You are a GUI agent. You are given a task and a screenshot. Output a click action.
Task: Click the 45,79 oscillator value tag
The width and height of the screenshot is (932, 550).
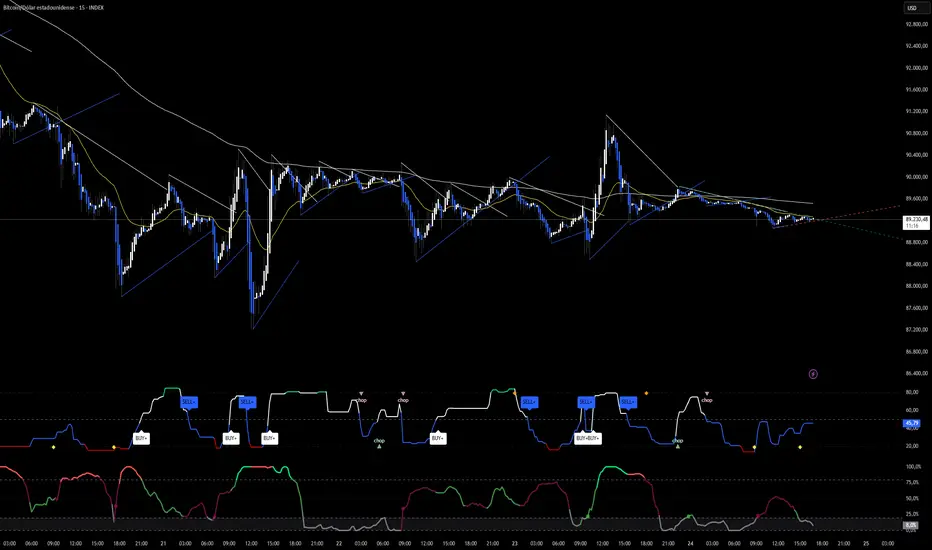[912, 423]
